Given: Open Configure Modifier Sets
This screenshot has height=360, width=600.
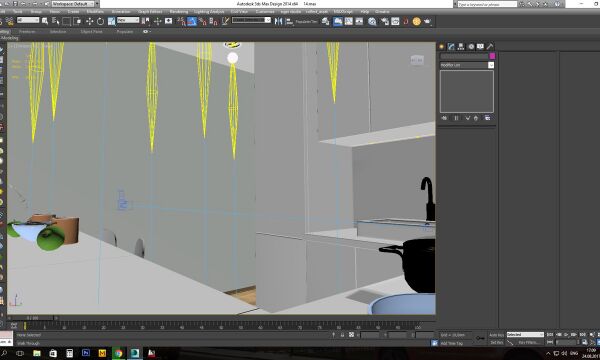Looking at the screenshot, I should click(x=487, y=118).
